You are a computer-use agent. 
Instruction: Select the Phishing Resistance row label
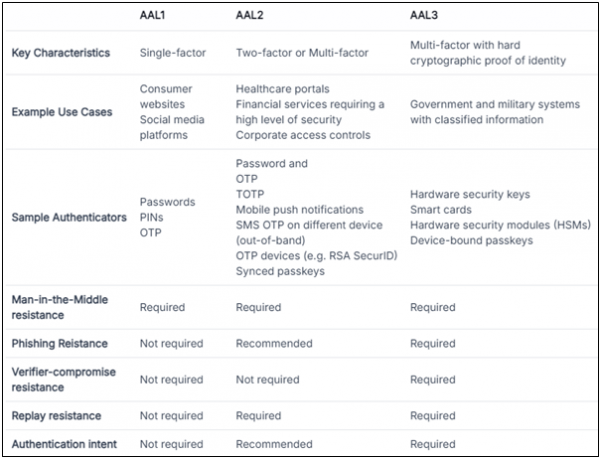(58, 344)
